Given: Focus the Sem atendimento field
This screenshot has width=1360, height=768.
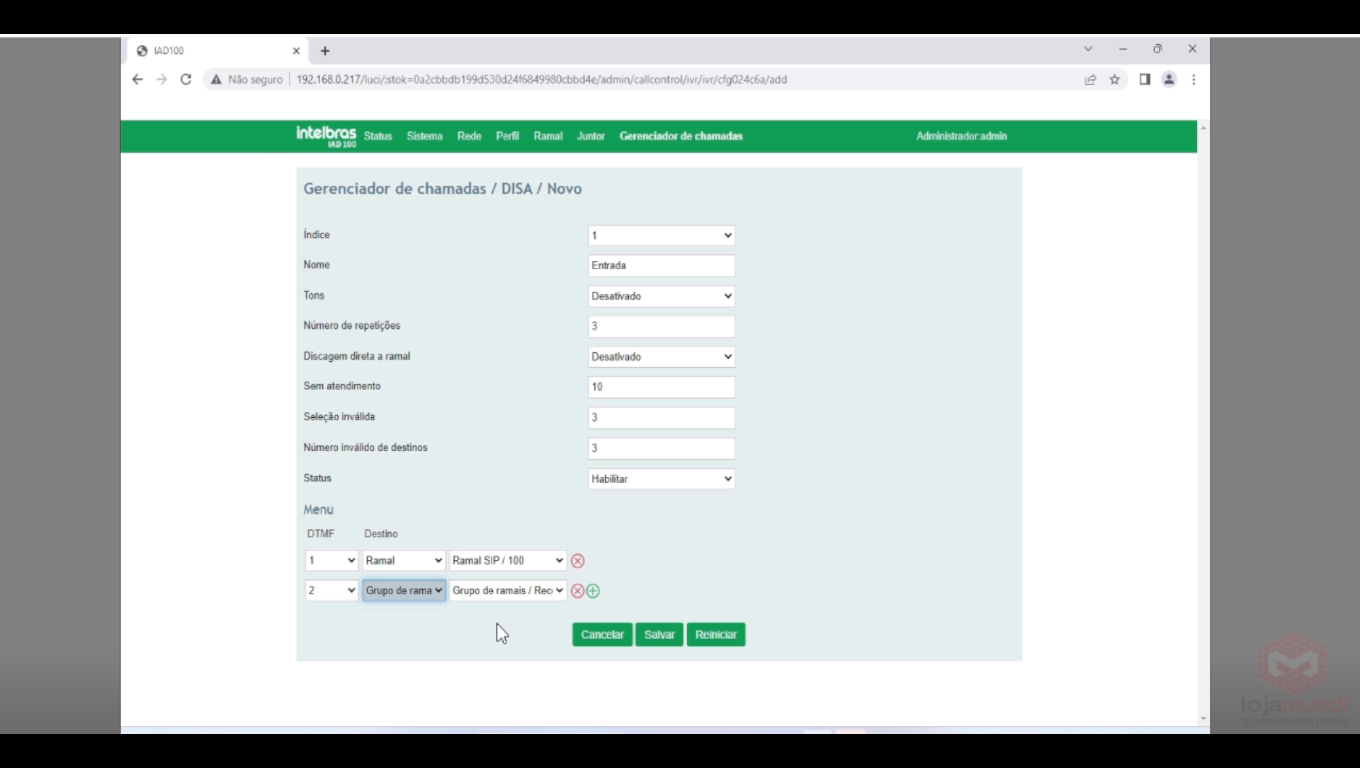Looking at the screenshot, I should click(x=661, y=387).
